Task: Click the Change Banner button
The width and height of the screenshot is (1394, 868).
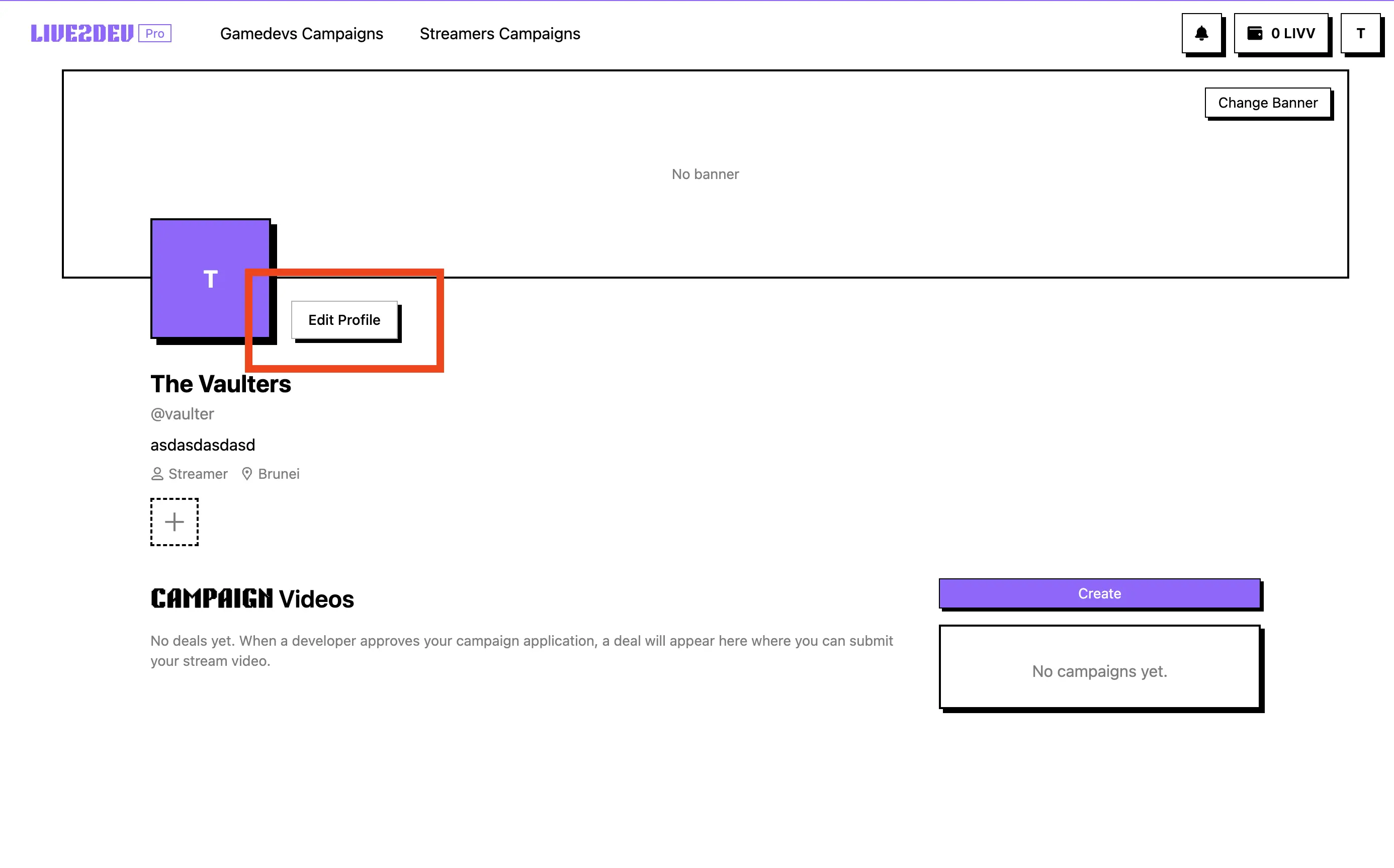Action: (x=1268, y=103)
